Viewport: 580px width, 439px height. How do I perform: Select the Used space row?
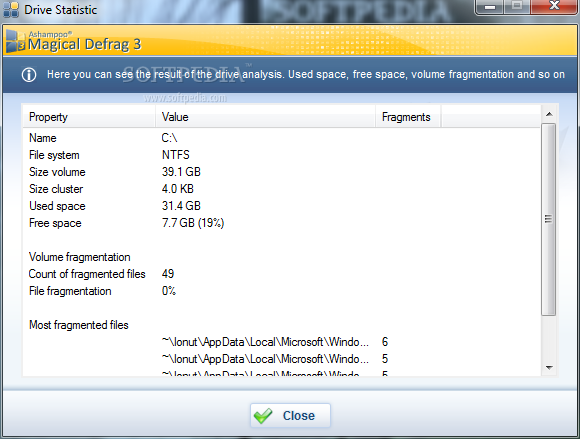click(x=281, y=206)
